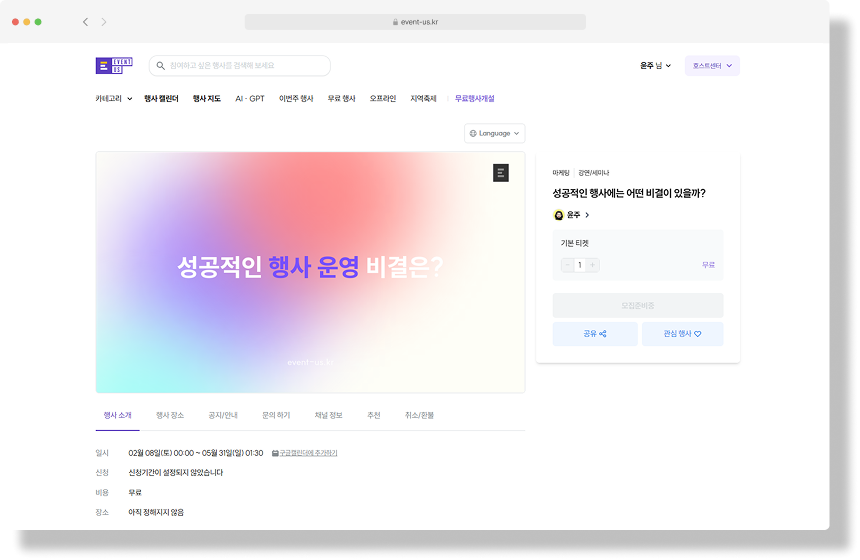The image size is (860, 560).
Task: Open the 호스트센터 dropdown
Action: (x=712, y=66)
